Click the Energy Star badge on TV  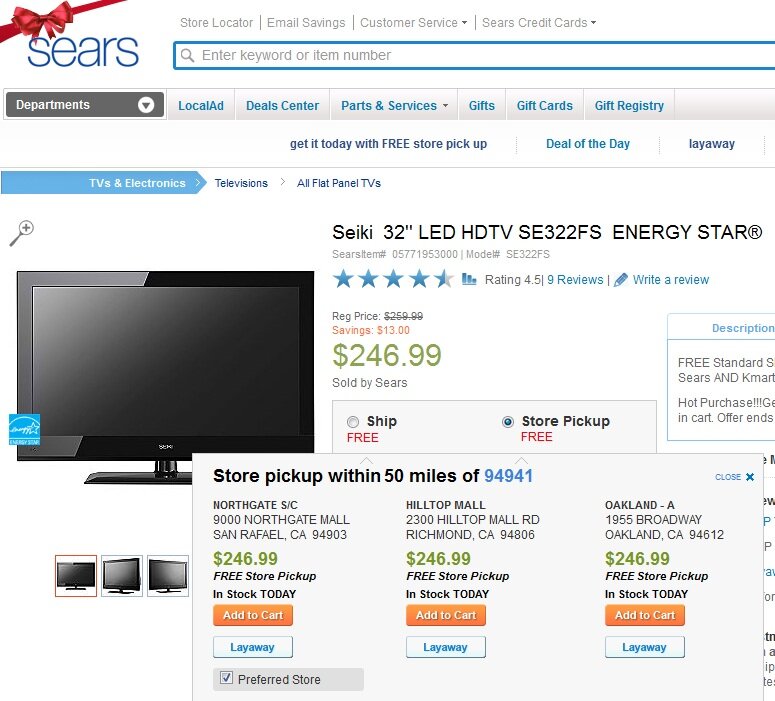point(24,430)
